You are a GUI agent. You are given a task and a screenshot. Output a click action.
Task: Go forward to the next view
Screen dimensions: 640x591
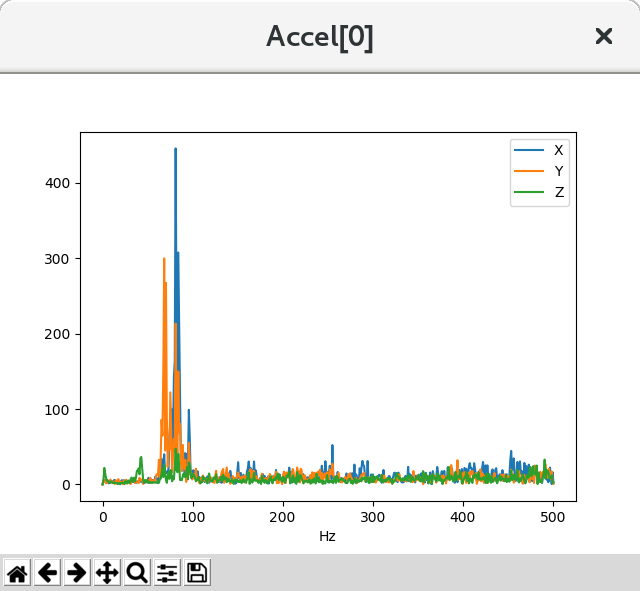(x=77, y=573)
